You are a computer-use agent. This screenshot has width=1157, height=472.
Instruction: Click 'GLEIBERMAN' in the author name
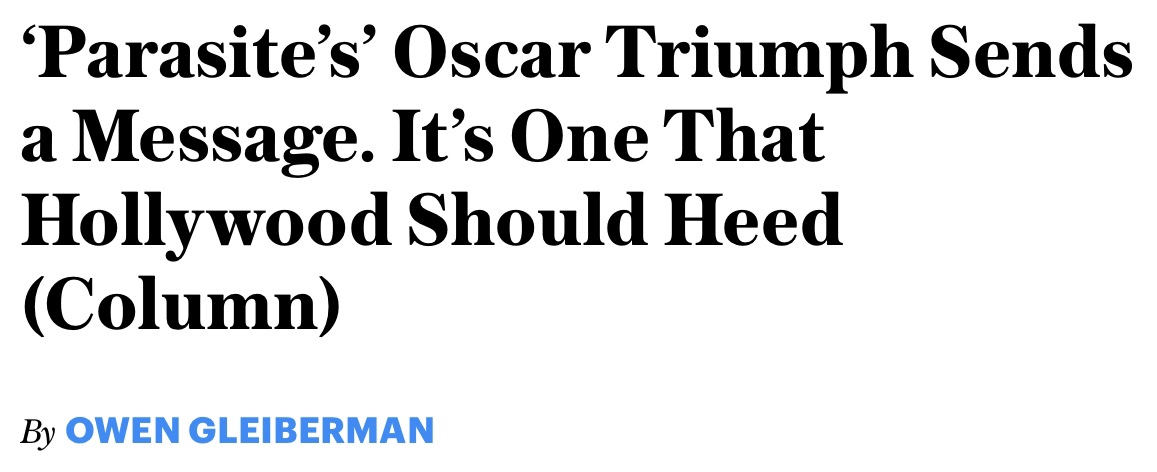pos(311,431)
